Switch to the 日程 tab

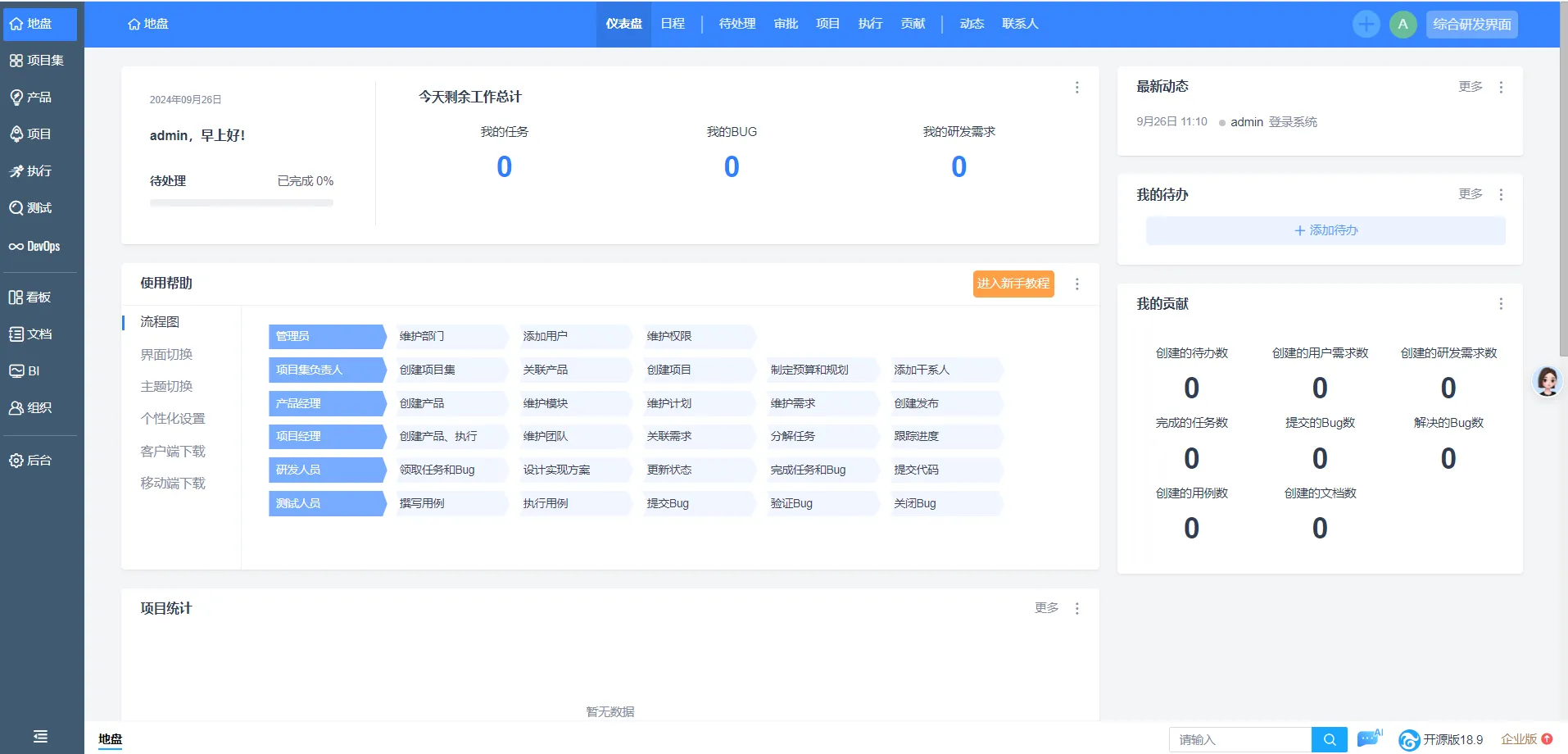click(x=673, y=24)
